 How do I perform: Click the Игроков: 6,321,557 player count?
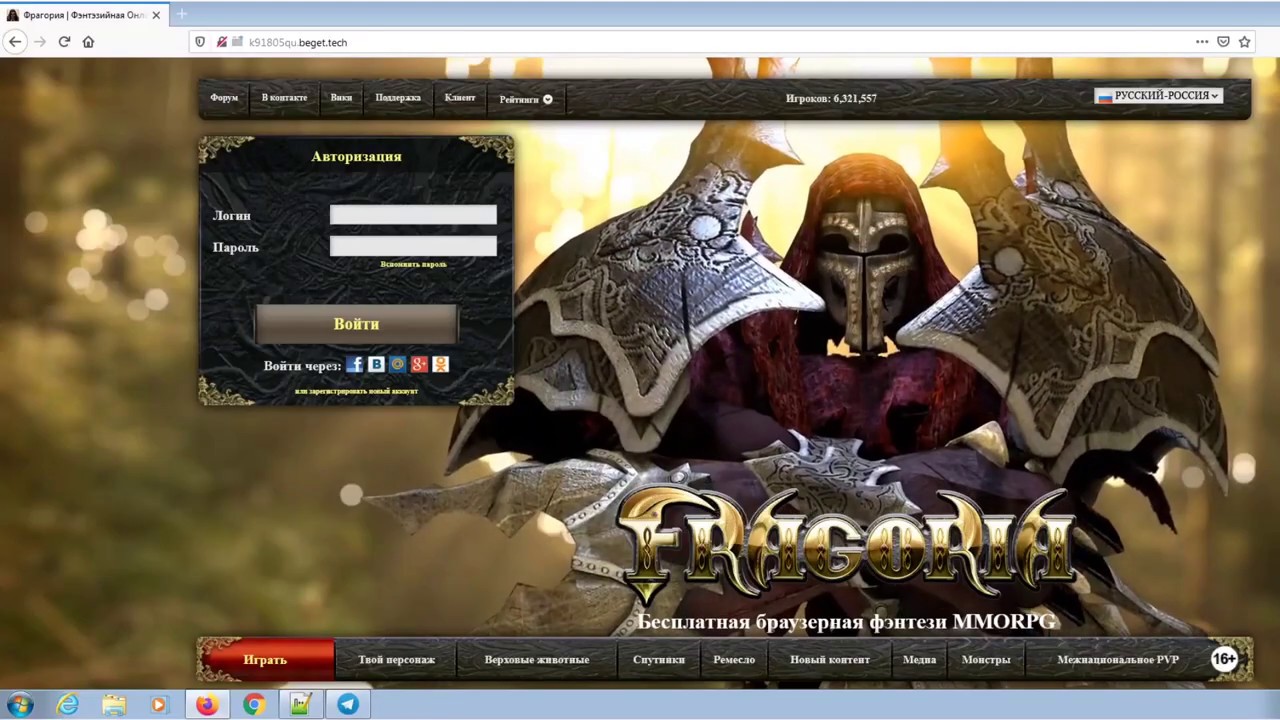click(x=831, y=98)
